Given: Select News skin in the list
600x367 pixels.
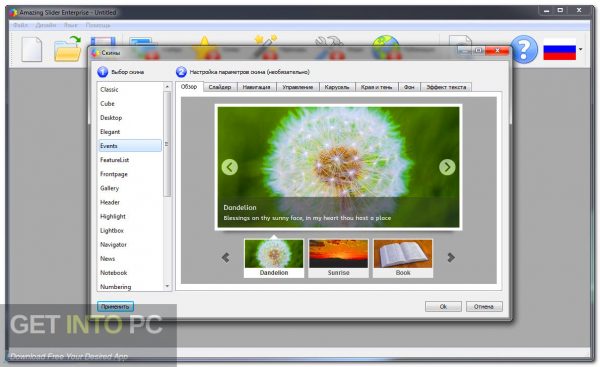Looking at the screenshot, I should point(130,259).
